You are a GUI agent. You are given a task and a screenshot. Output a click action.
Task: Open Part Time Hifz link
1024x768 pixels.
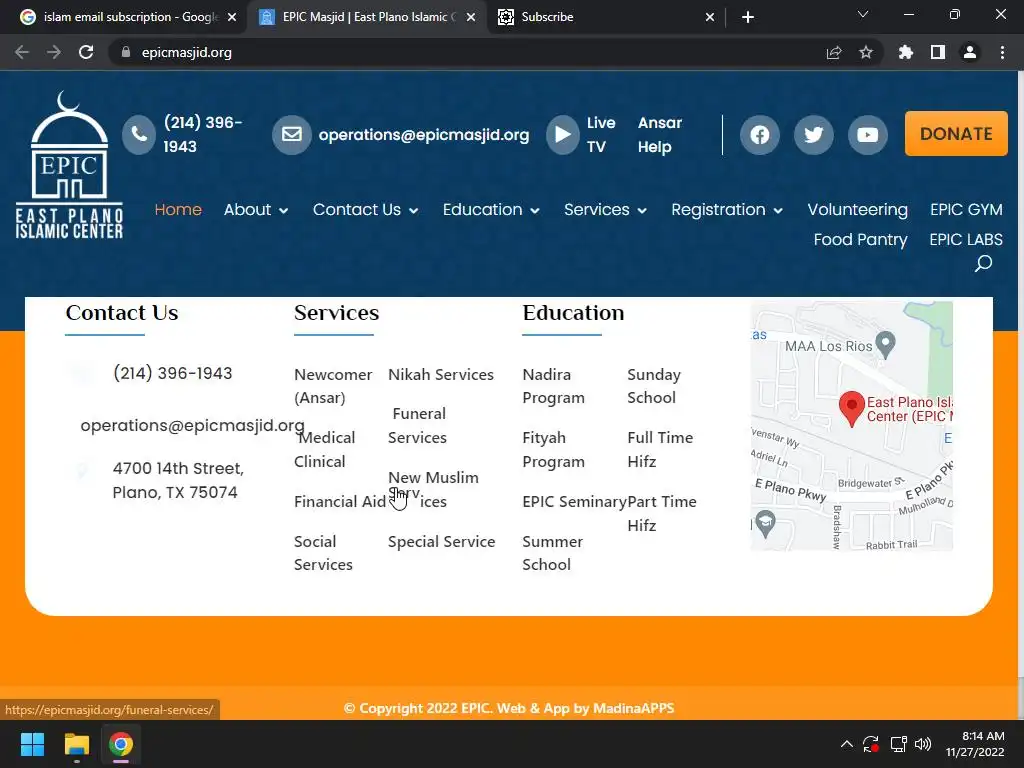pyautogui.click(x=662, y=513)
